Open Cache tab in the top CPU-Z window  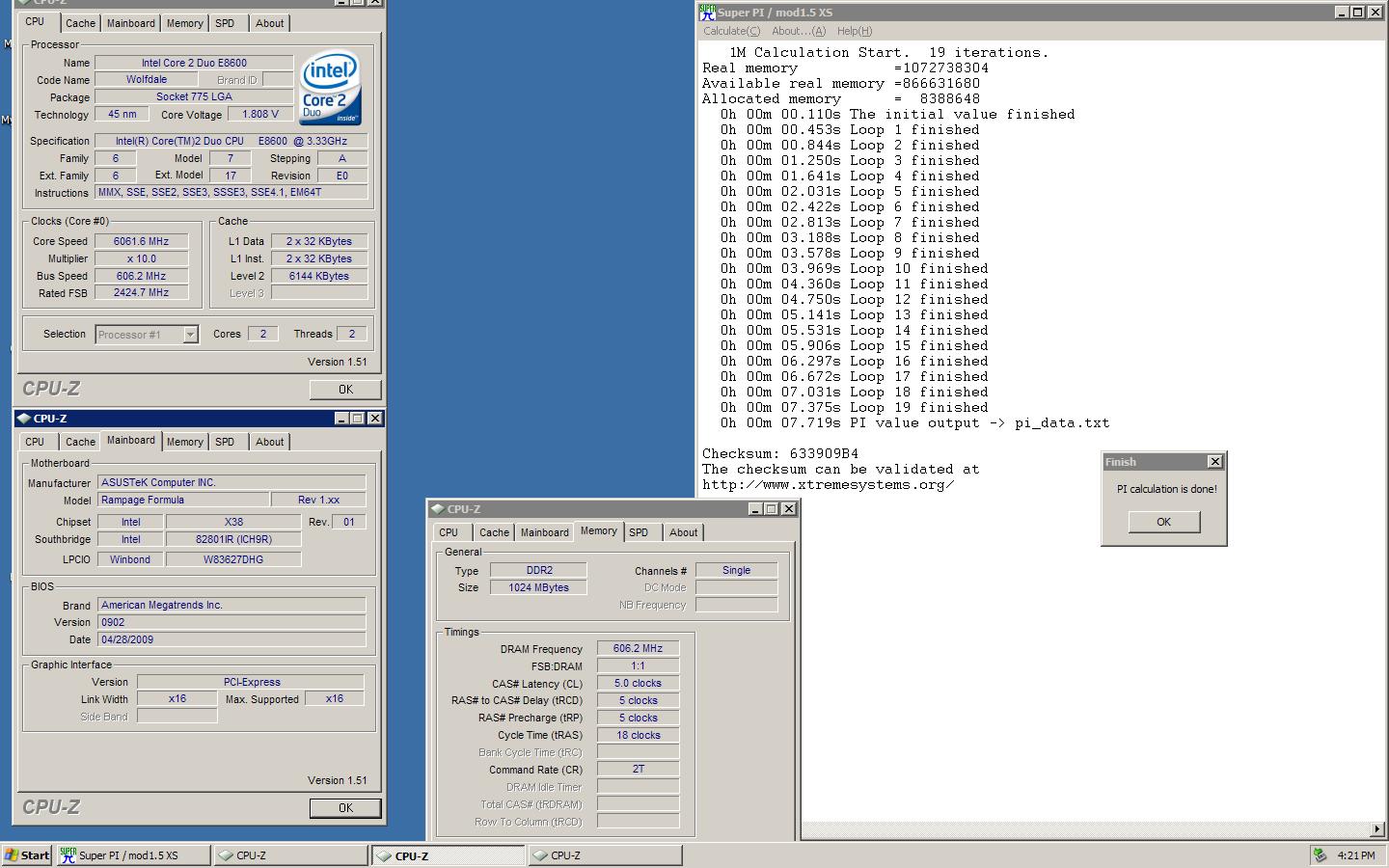[80, 23]
